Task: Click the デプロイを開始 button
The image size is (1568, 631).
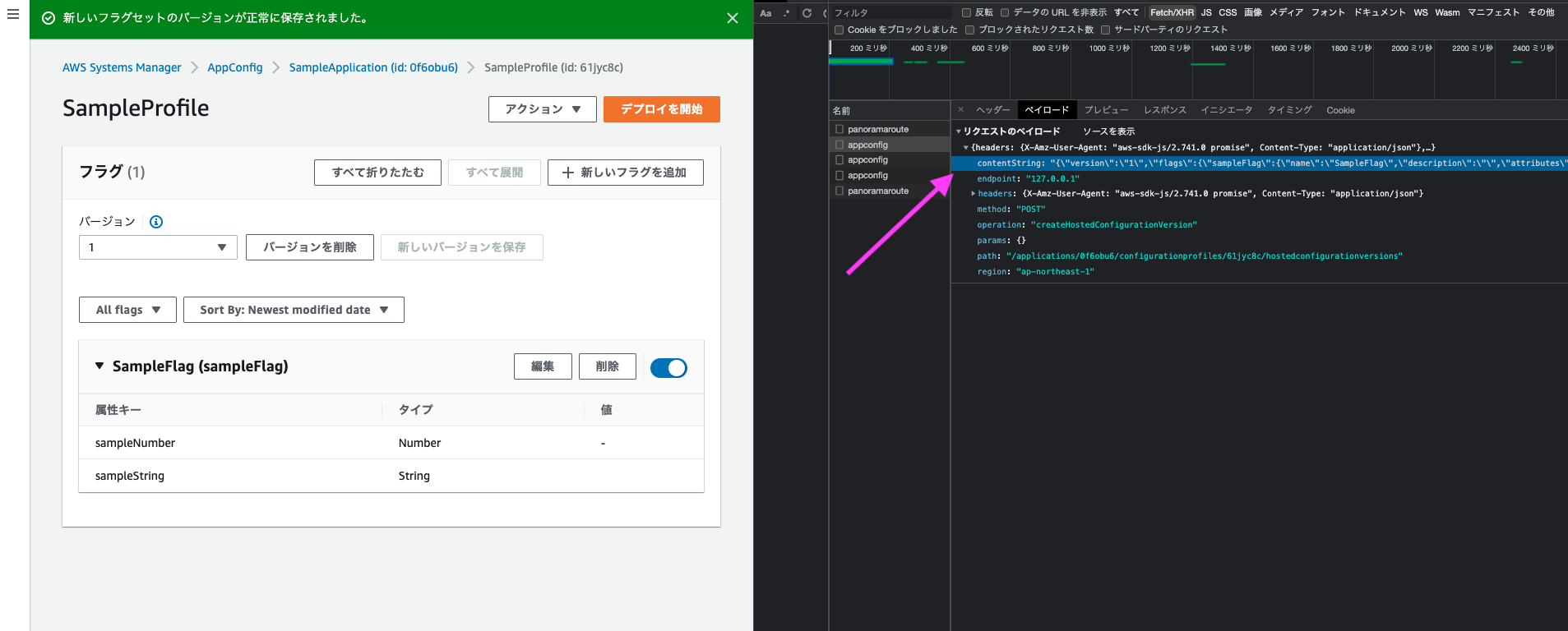Action: pyautogui.click(x=662, y=109)
